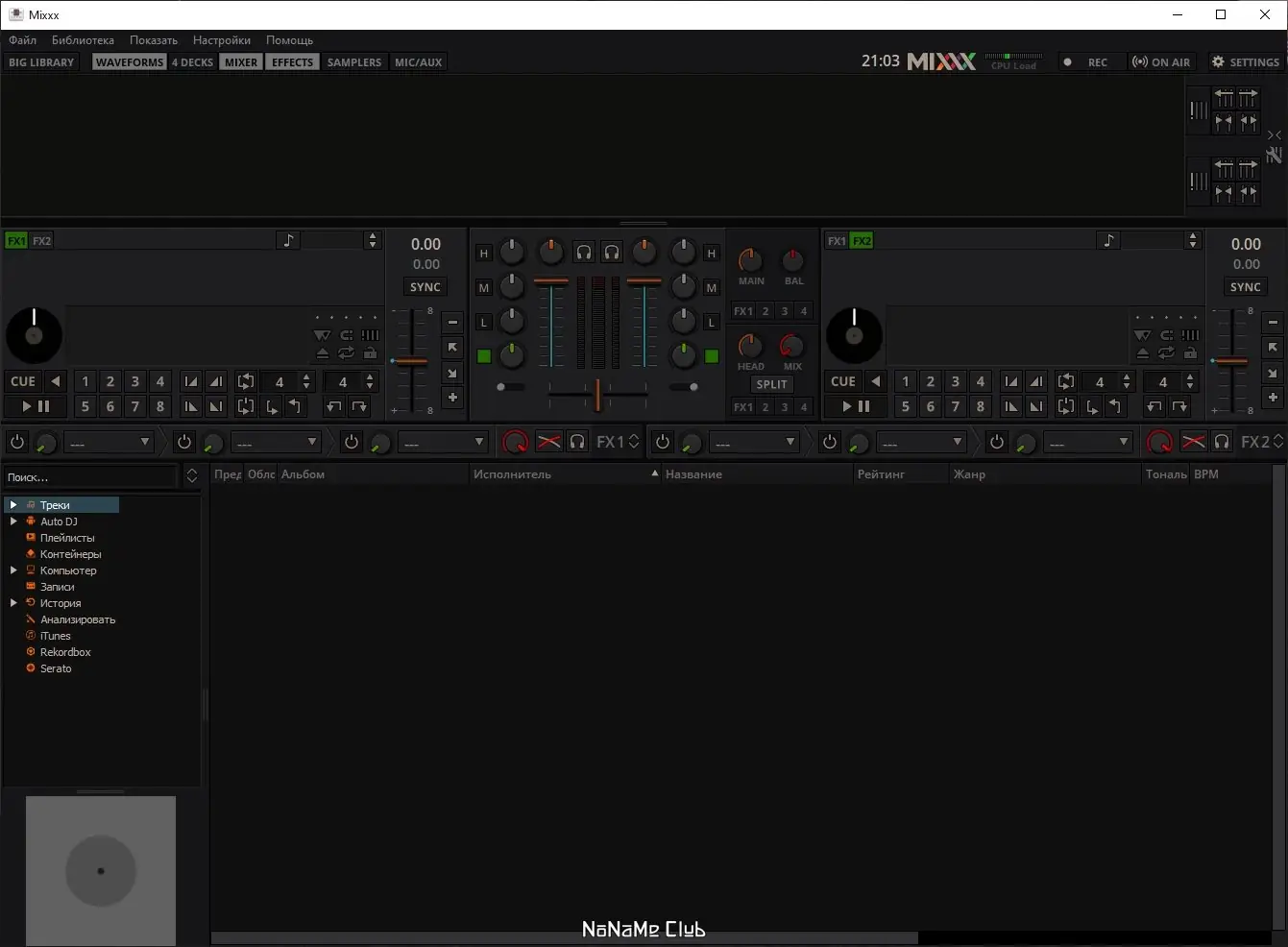Click right deck pitch rate plus button

[1274, 398]
